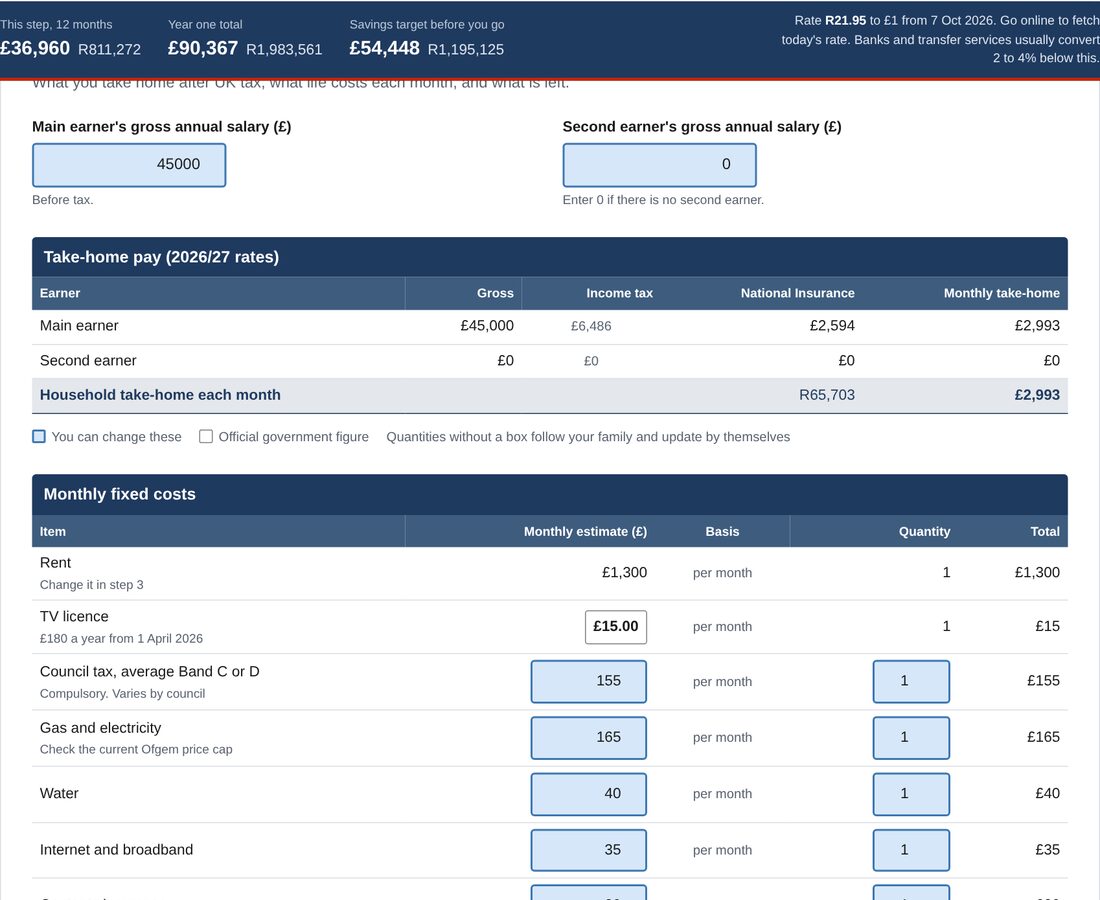This screenshot has height=900, width=1100.
Task: Click the savings target £54,448 figure
Action: point(384,48)
